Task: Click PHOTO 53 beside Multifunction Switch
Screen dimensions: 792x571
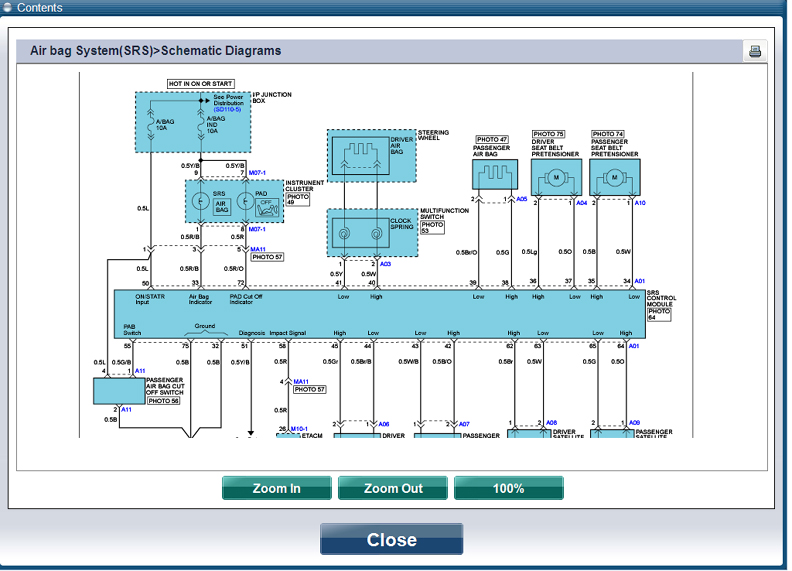Action: (432, 228)
